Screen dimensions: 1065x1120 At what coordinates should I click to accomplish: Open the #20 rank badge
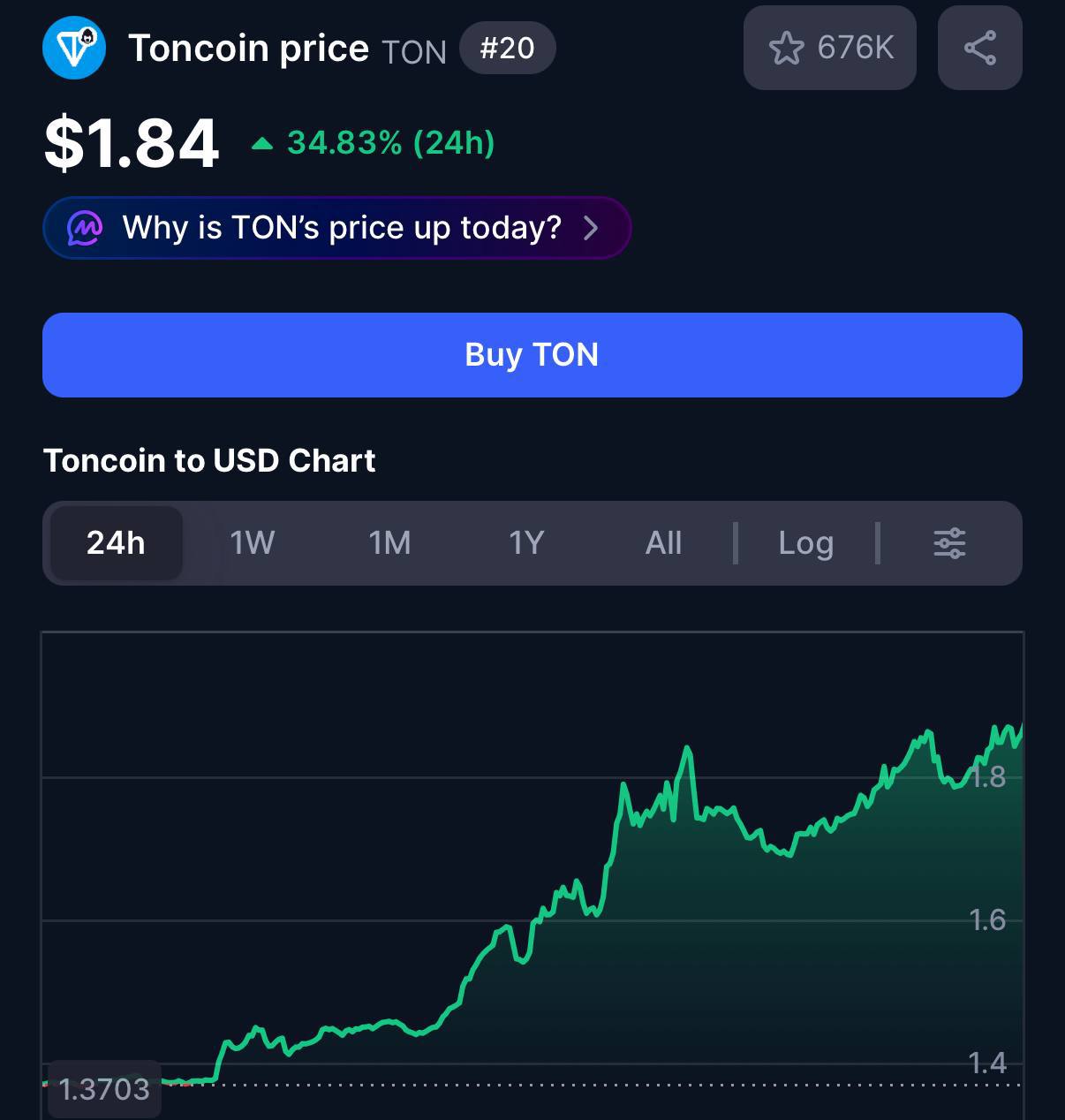tap(508, 48)
